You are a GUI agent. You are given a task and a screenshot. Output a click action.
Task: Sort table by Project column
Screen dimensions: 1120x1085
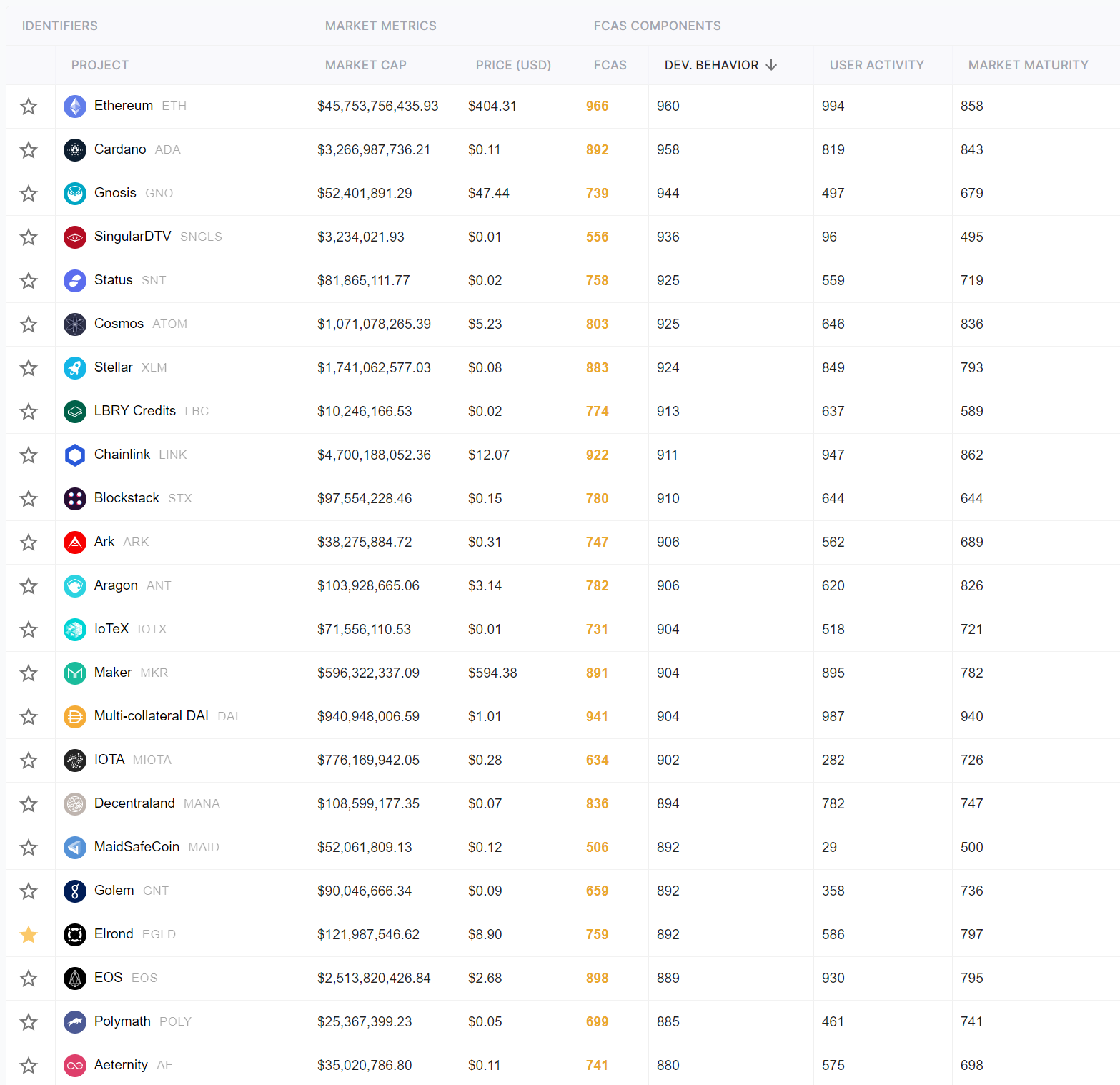(100, 65)
